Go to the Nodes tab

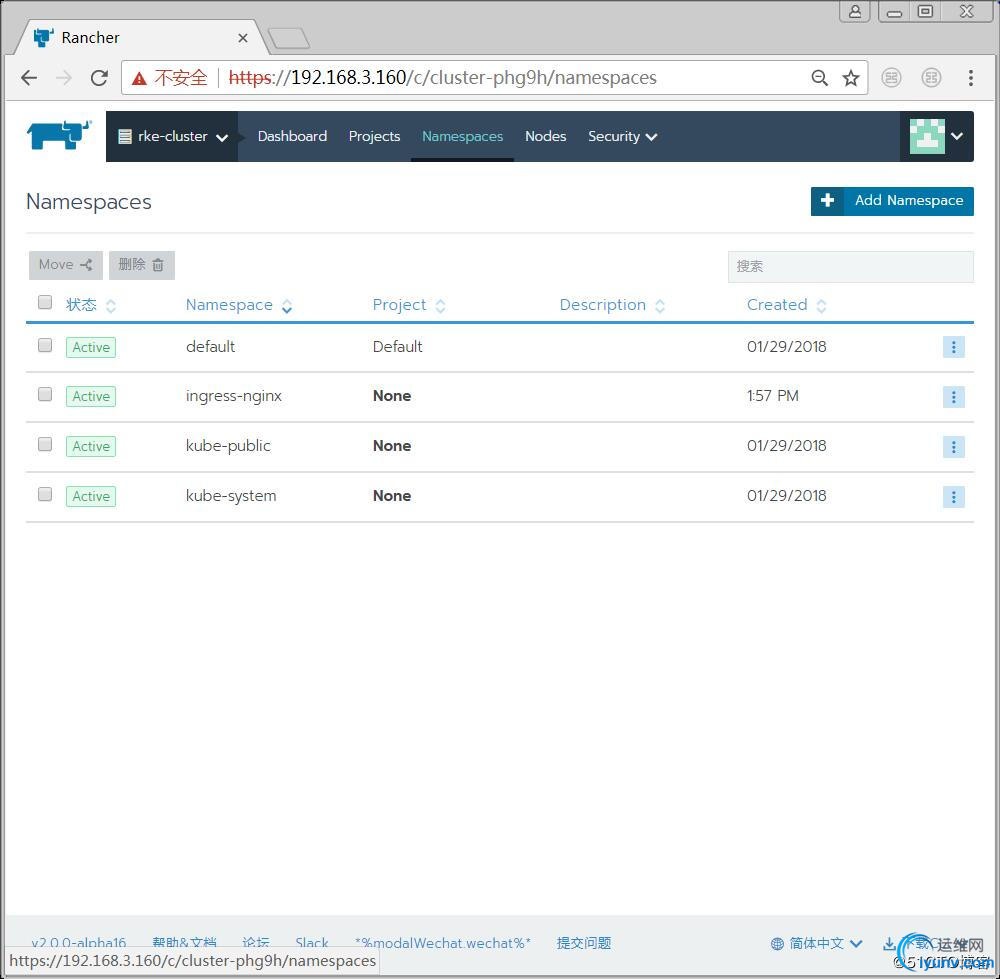click(545, 136)
